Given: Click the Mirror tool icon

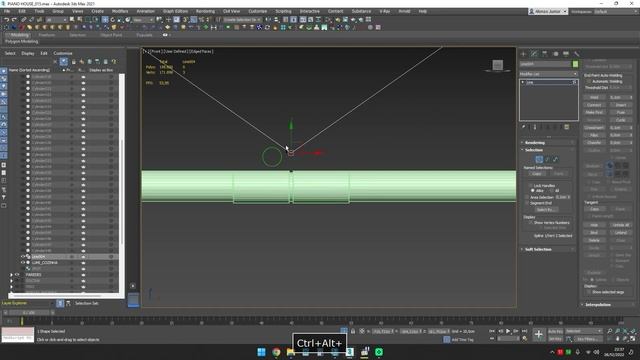Looking at the screenshot, I should click(x=268, y=20).
